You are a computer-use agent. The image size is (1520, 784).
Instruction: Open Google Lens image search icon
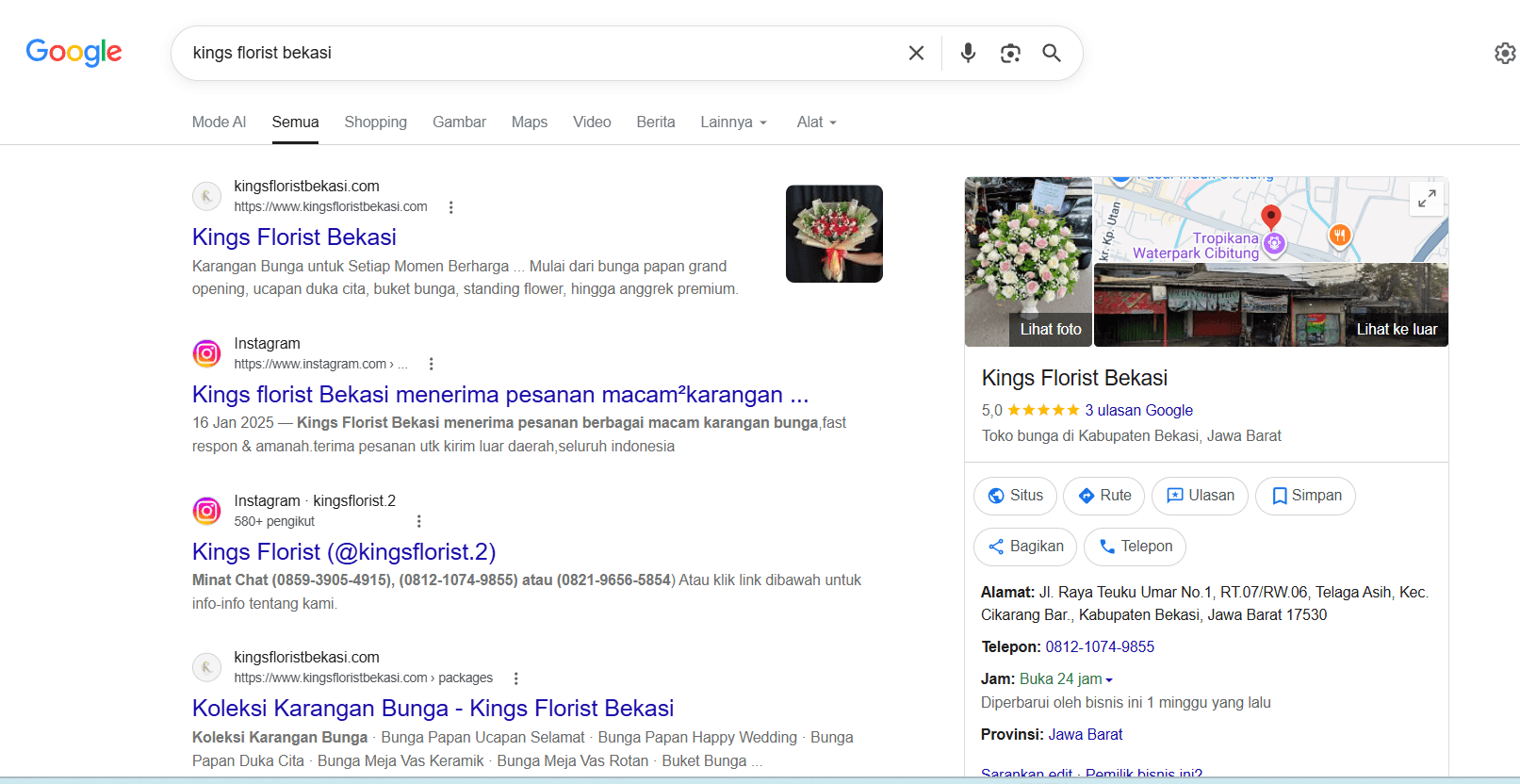[x=1010, y=53]
